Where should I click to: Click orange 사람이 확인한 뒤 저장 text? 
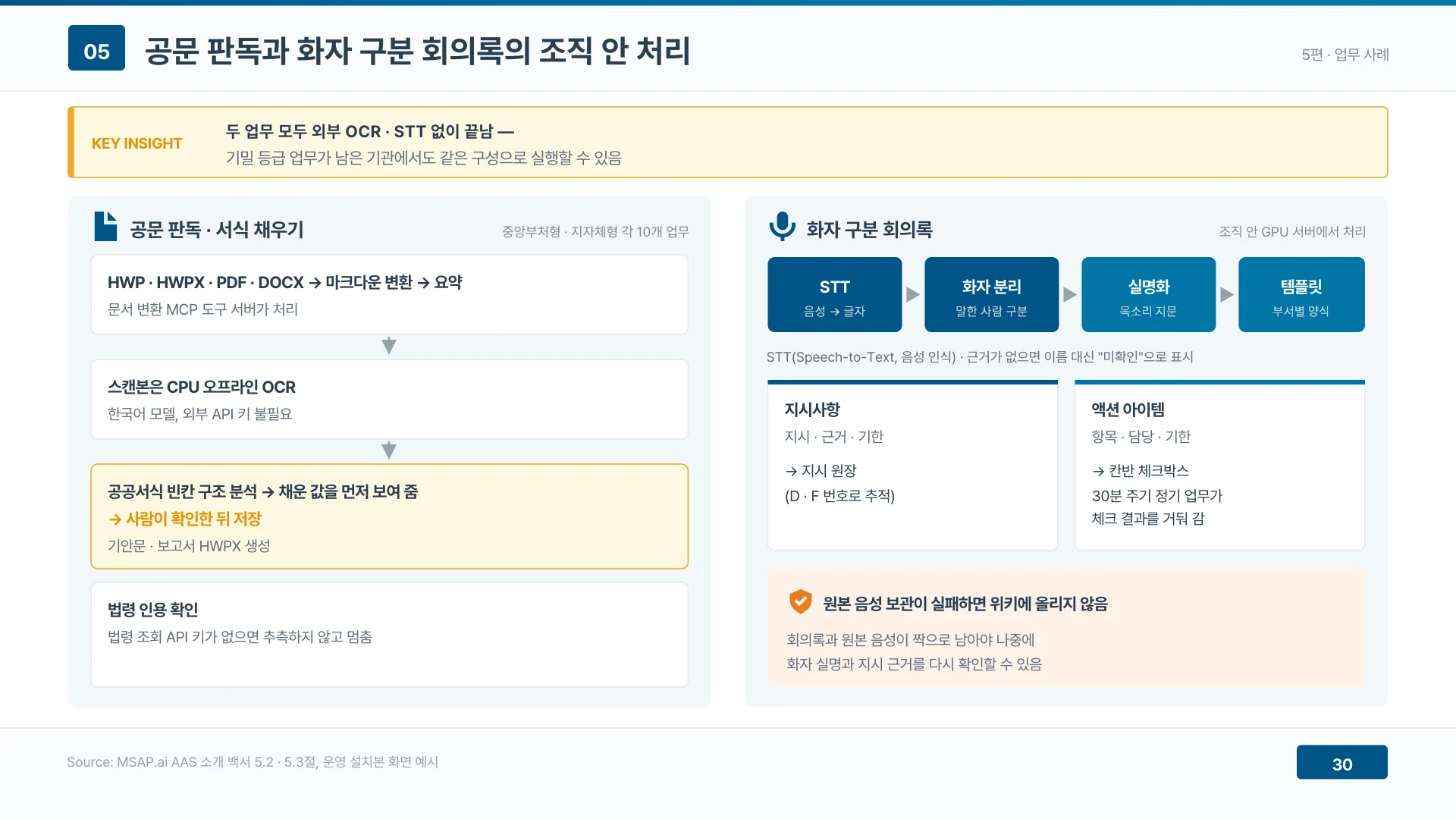click(184, 519)
